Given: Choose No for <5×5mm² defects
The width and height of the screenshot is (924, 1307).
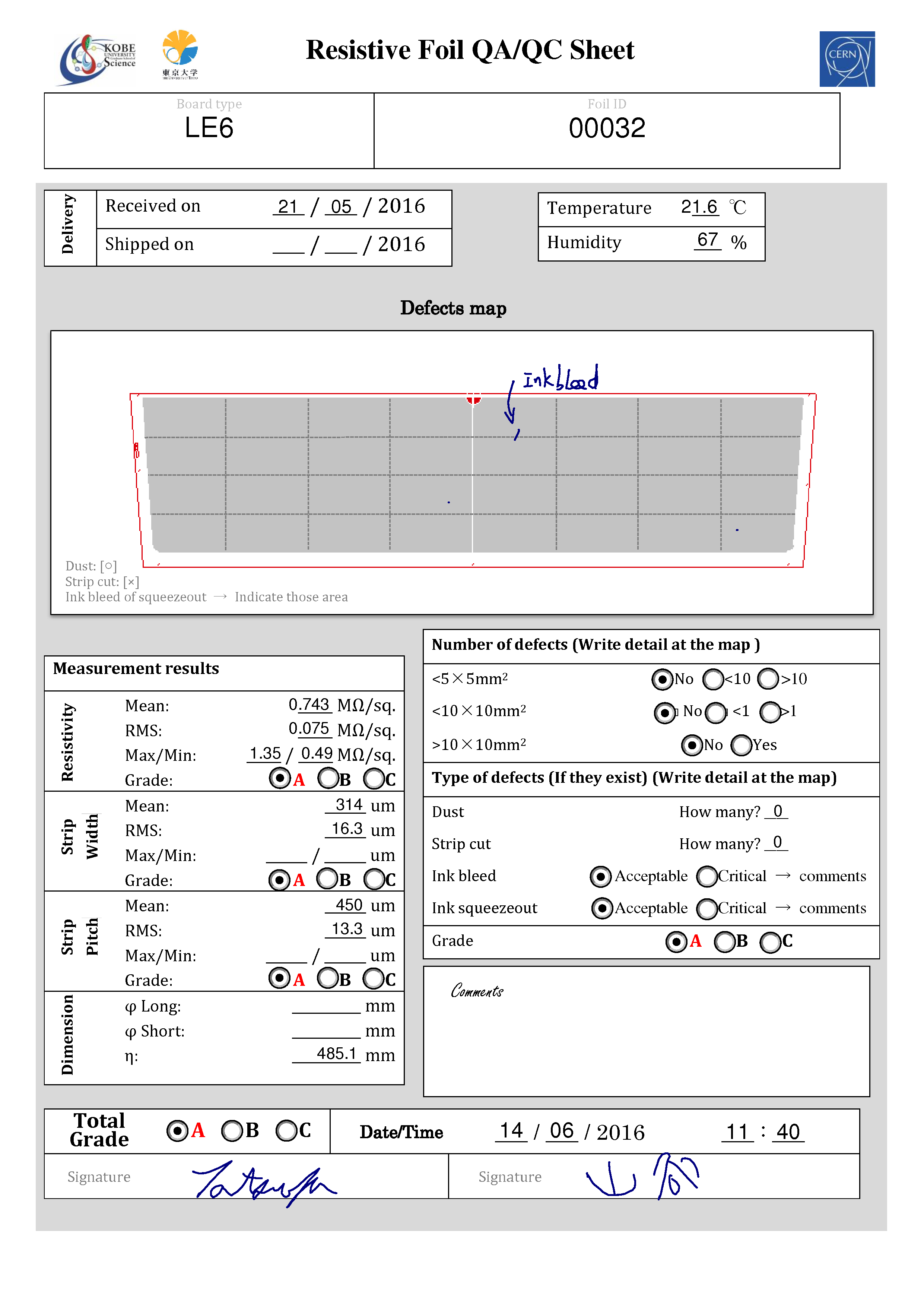Looking at the screenshot, I should pos(662,678).
